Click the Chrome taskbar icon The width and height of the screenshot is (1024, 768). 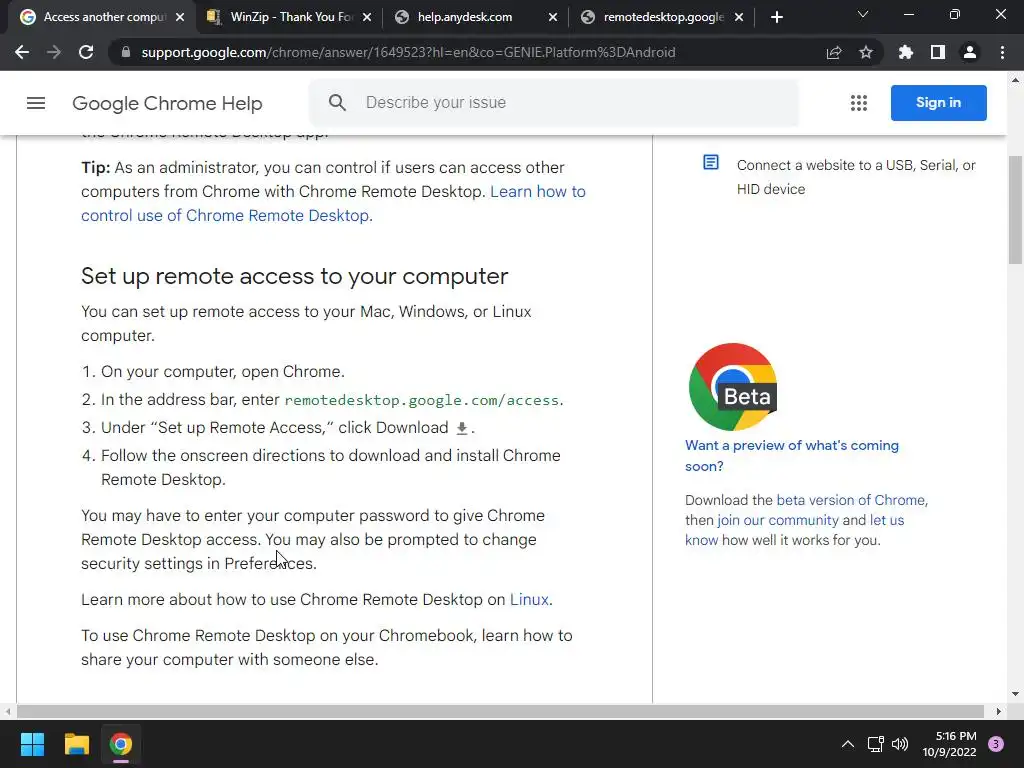pyautogui.click(x=121, y=744)
